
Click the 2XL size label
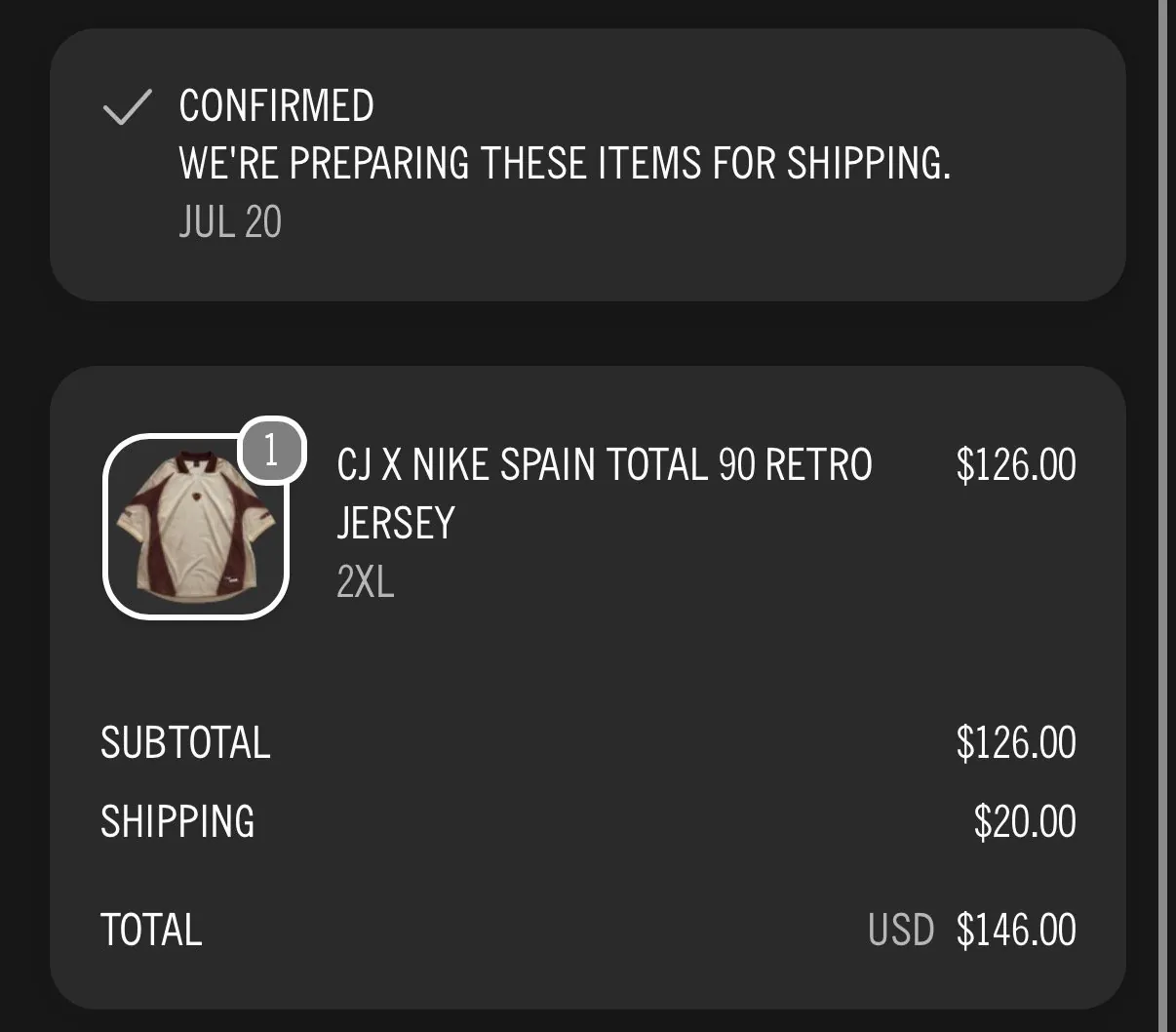point(366,582)
